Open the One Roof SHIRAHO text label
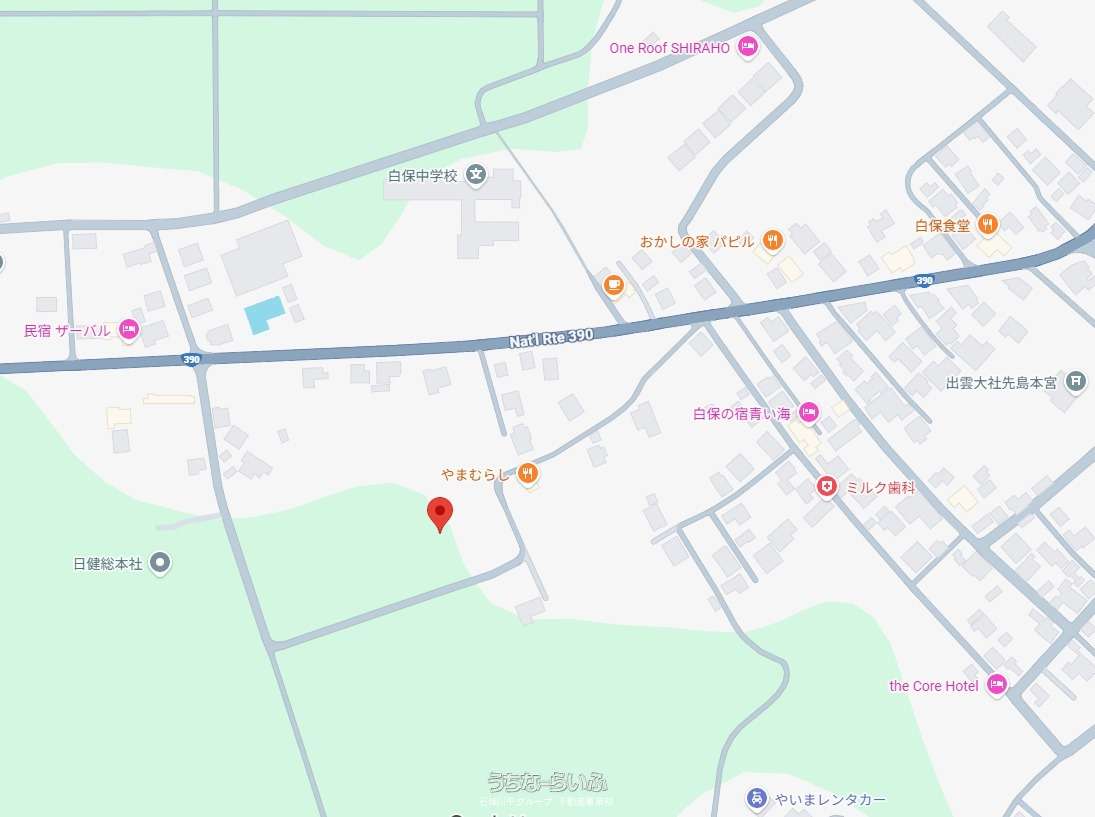The width and height of the screenshot is (1095, 817). pyautogui.click(x=669, y=48)
